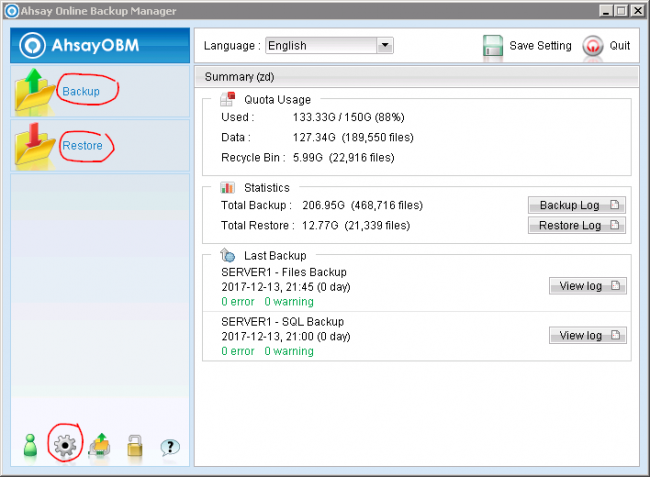Click data value "127.34G (189,550 files)"

(x=353, y=137)
